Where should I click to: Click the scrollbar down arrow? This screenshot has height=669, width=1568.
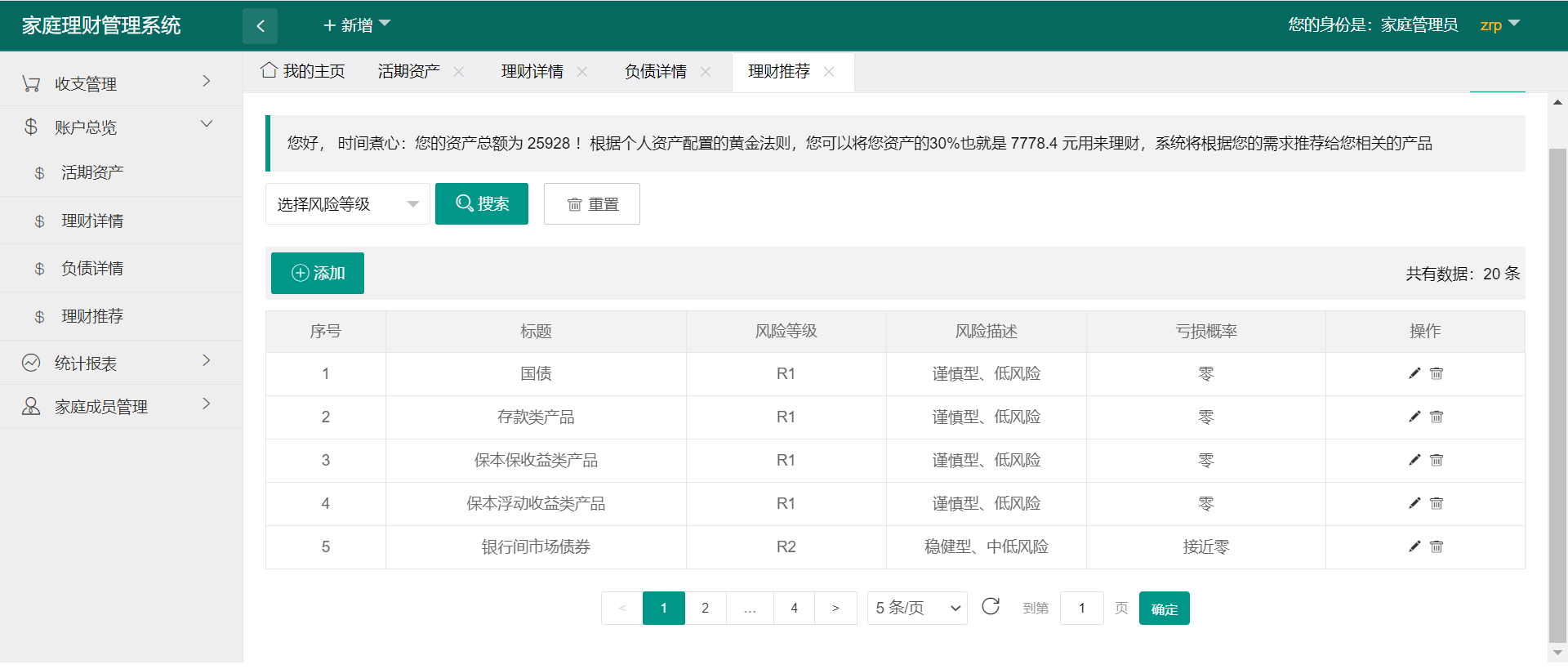point(1557,653)
